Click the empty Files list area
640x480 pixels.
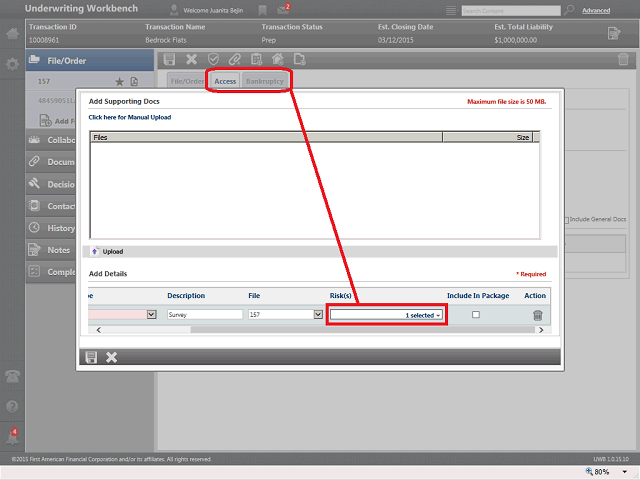click(x=315, y=190)
